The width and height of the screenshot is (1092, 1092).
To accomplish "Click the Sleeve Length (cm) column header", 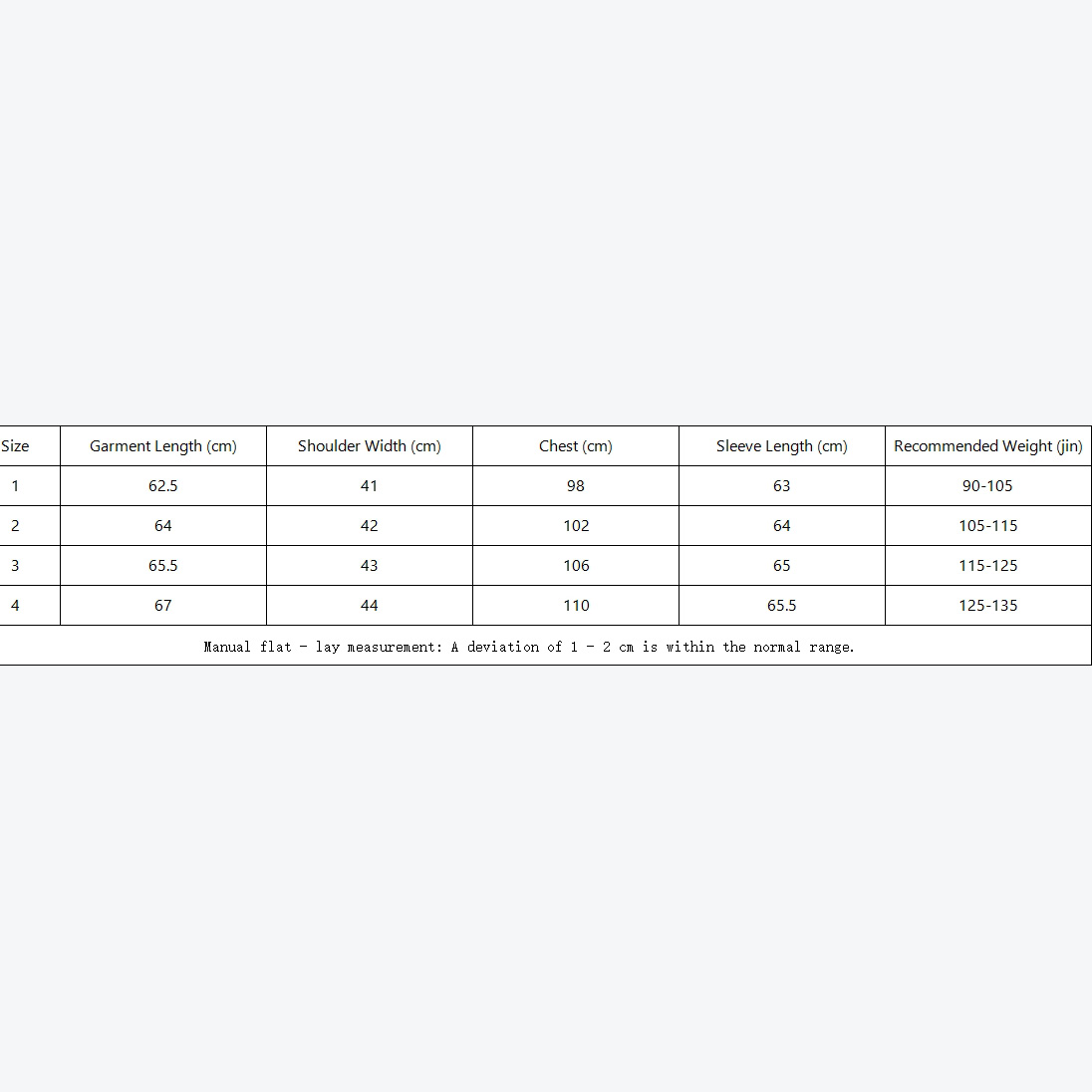I will (782, 446).
